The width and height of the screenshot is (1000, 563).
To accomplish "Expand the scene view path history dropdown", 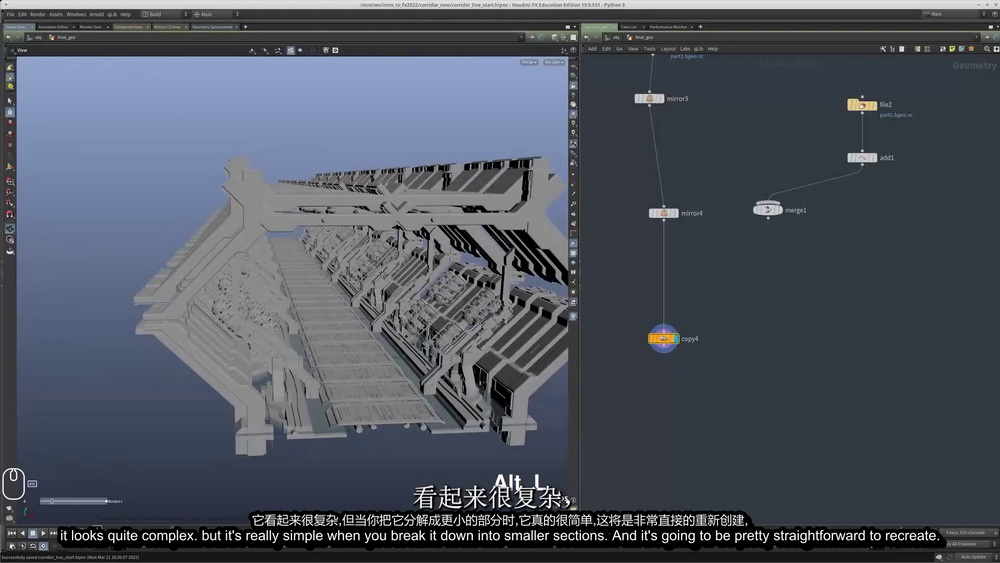I will click(x=521, y=37).
